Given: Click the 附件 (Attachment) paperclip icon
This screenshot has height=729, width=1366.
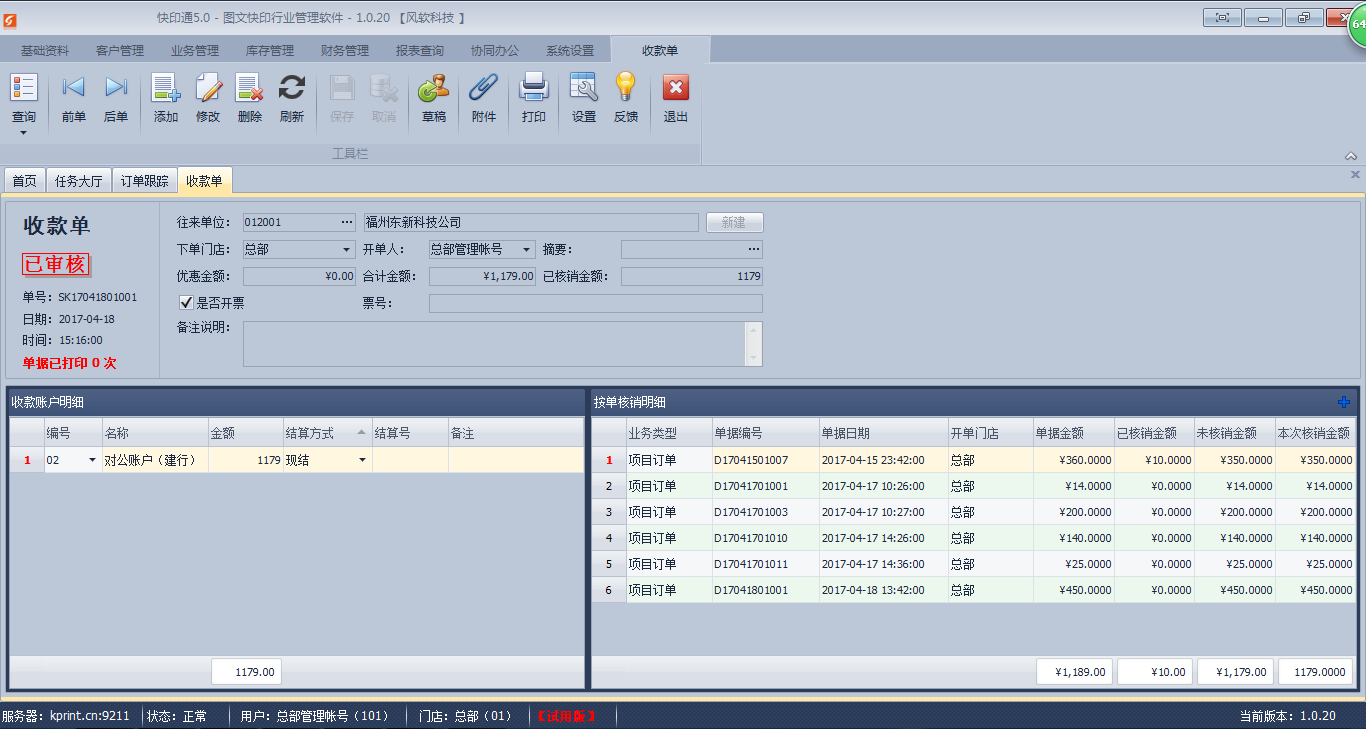Looking at the screenshot, I should (484, 97).
